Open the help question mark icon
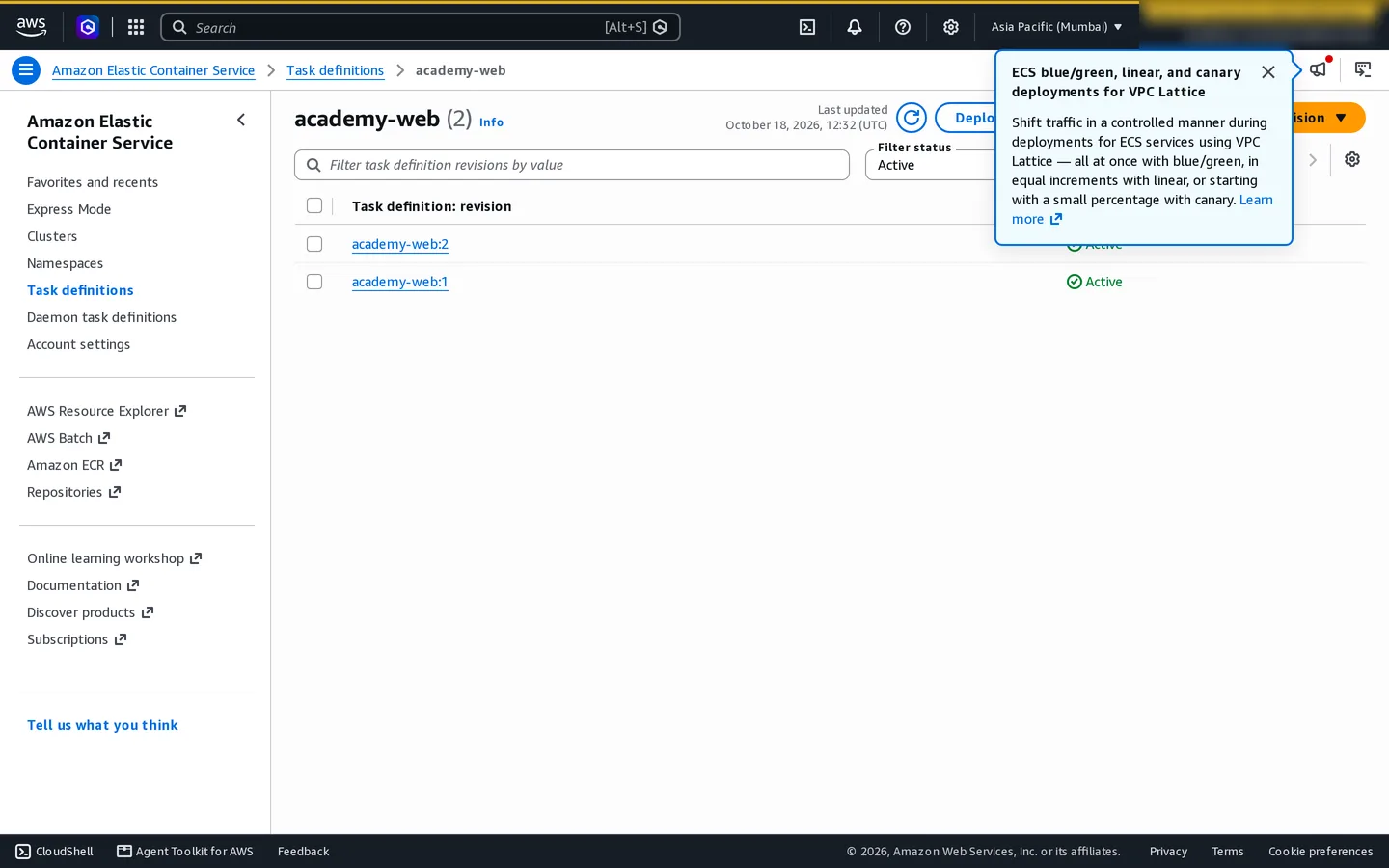 point(903,27)
